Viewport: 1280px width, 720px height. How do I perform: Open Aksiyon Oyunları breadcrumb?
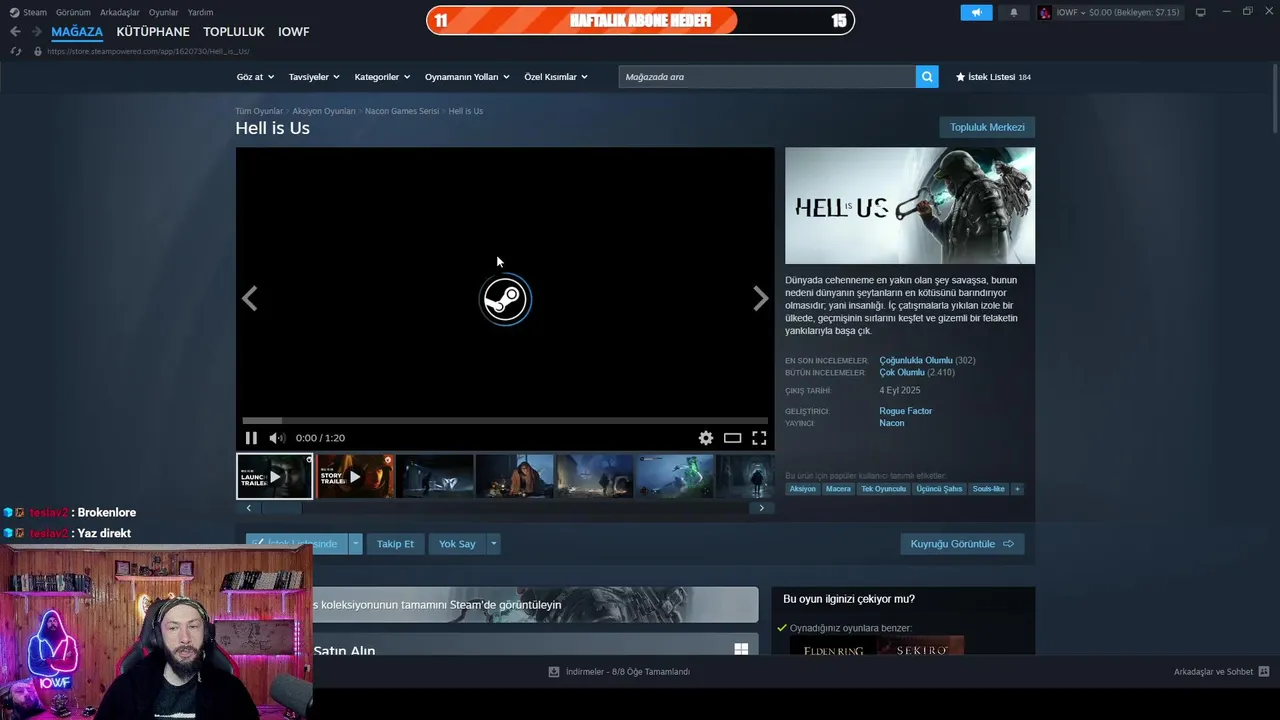324,111
